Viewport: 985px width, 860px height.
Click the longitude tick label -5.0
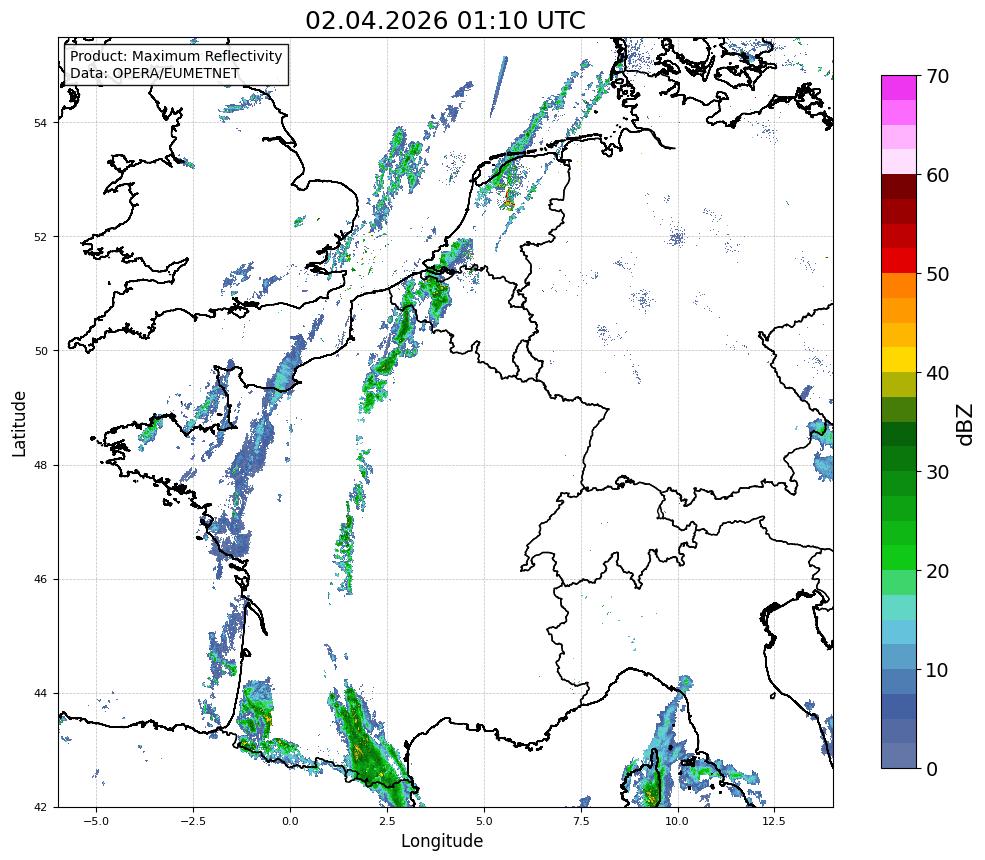96,821
